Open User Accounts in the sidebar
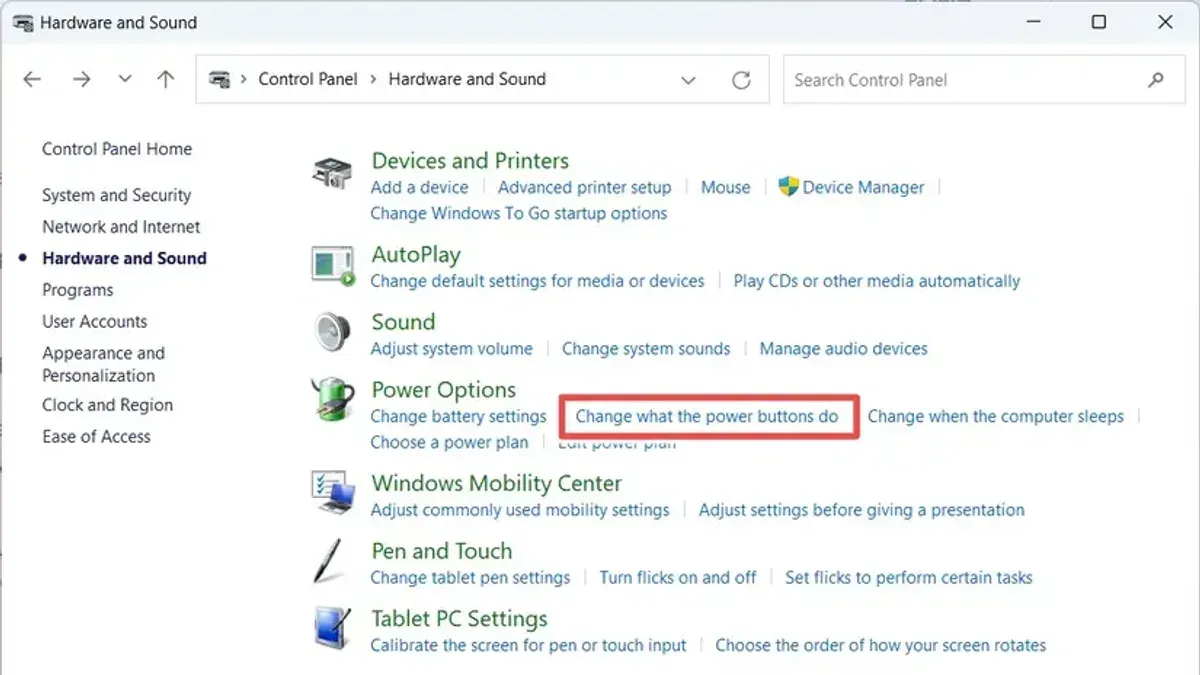1200x675 pixels. point(95,322)
